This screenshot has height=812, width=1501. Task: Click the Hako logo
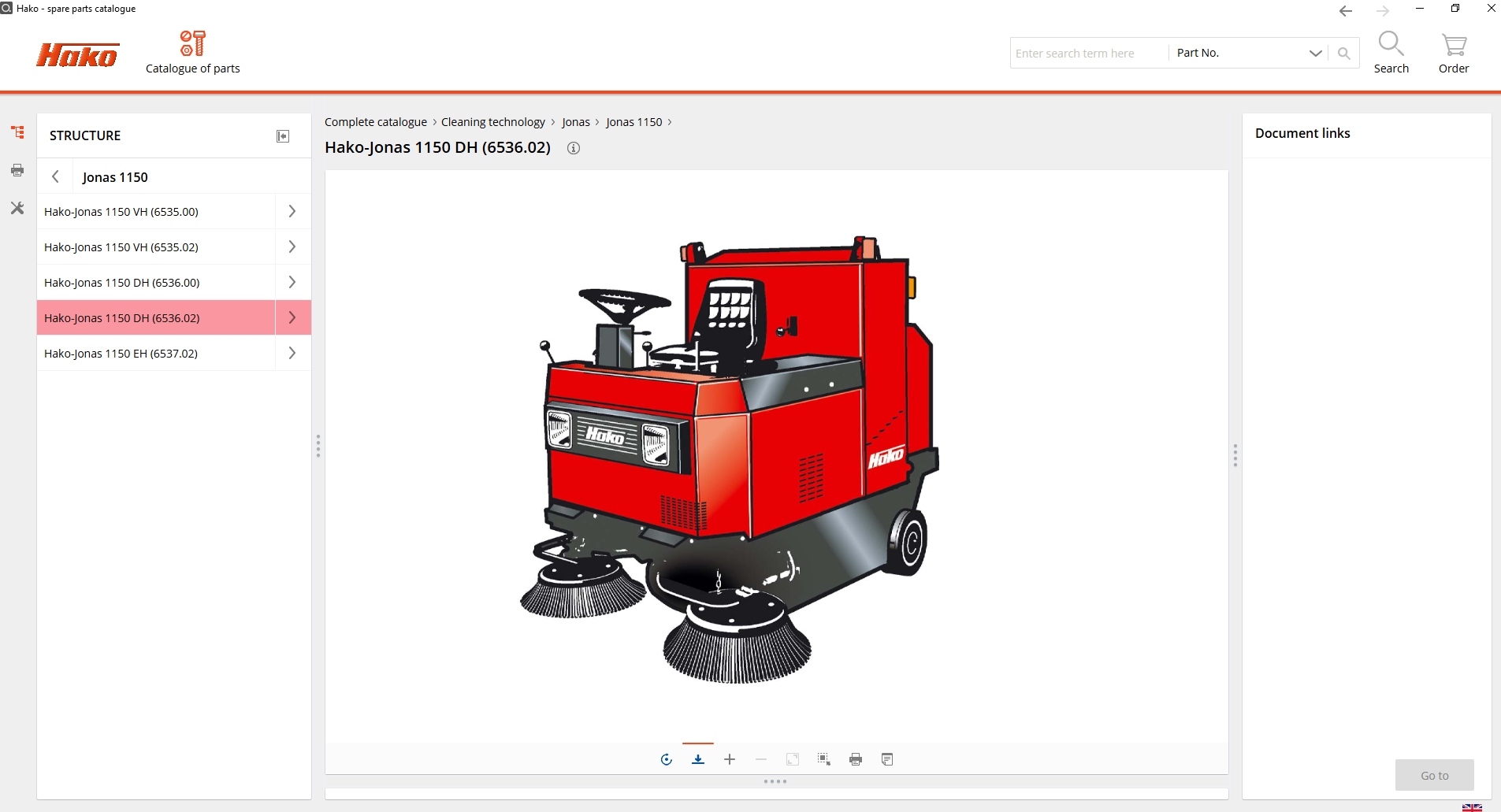(77, 55)
